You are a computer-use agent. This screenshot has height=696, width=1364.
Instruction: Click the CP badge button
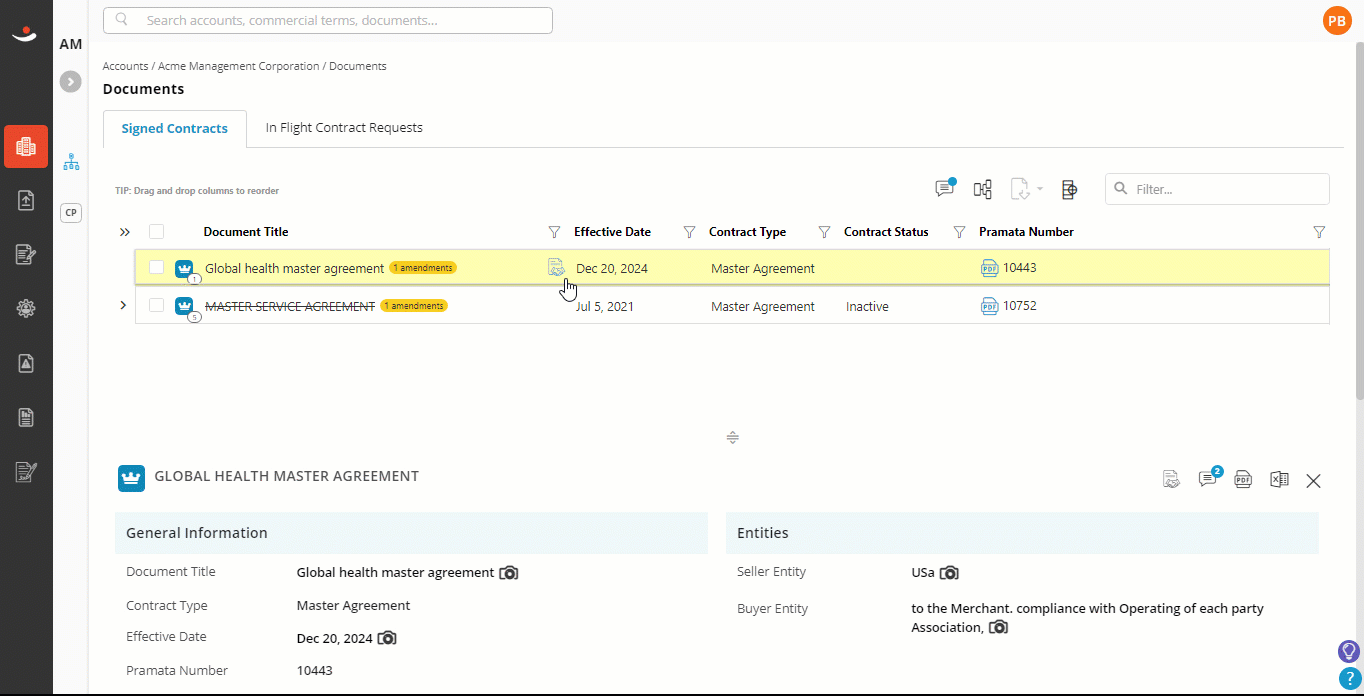(x=71, y=212)
